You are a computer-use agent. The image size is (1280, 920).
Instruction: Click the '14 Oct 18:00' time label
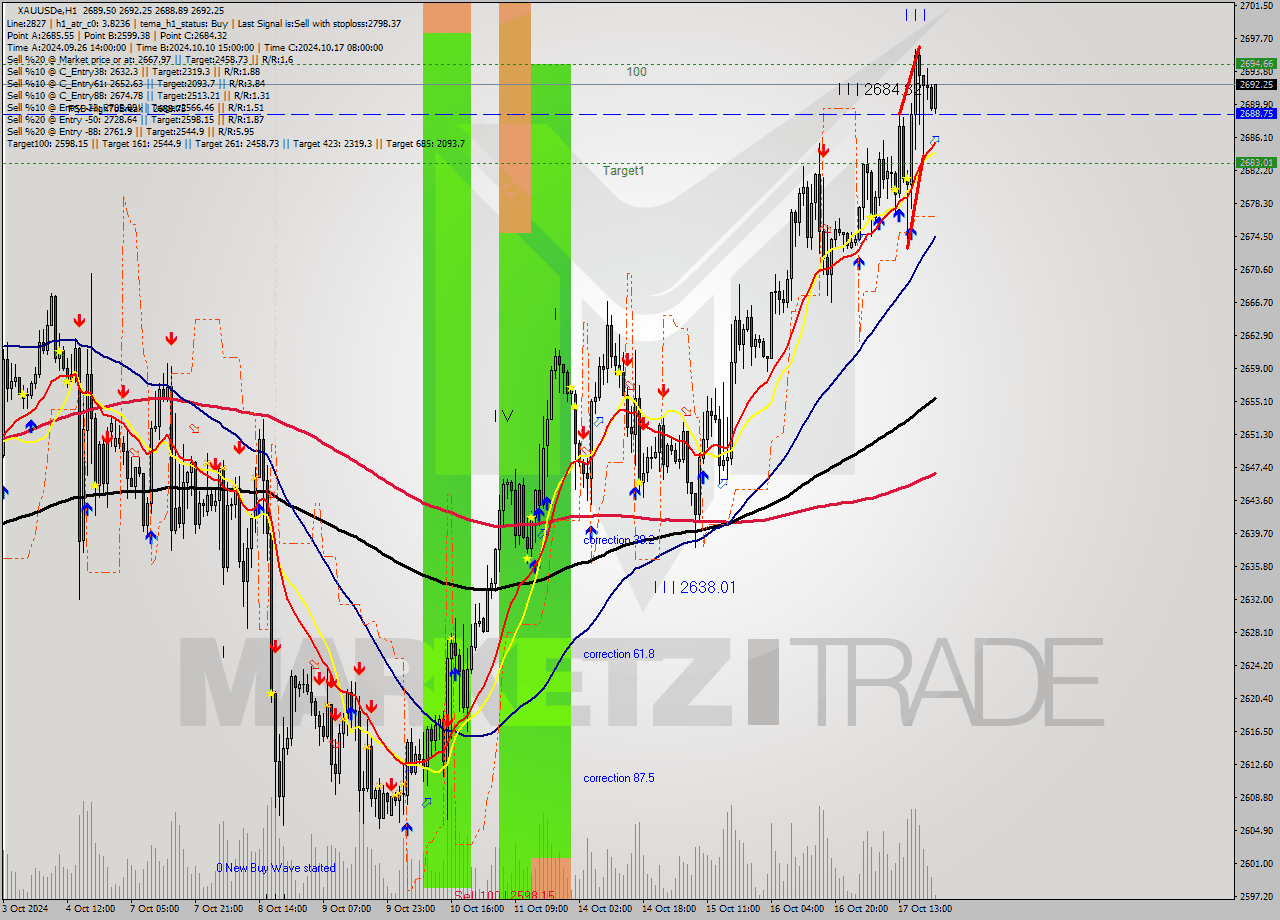pyautogui.click(x=668, y=909)
